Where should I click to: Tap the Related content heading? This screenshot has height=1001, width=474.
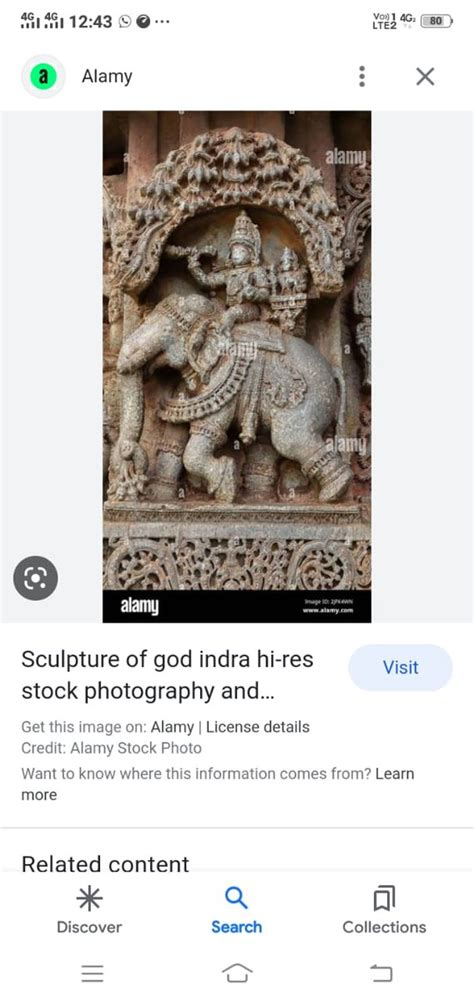[x=105, y=864]
